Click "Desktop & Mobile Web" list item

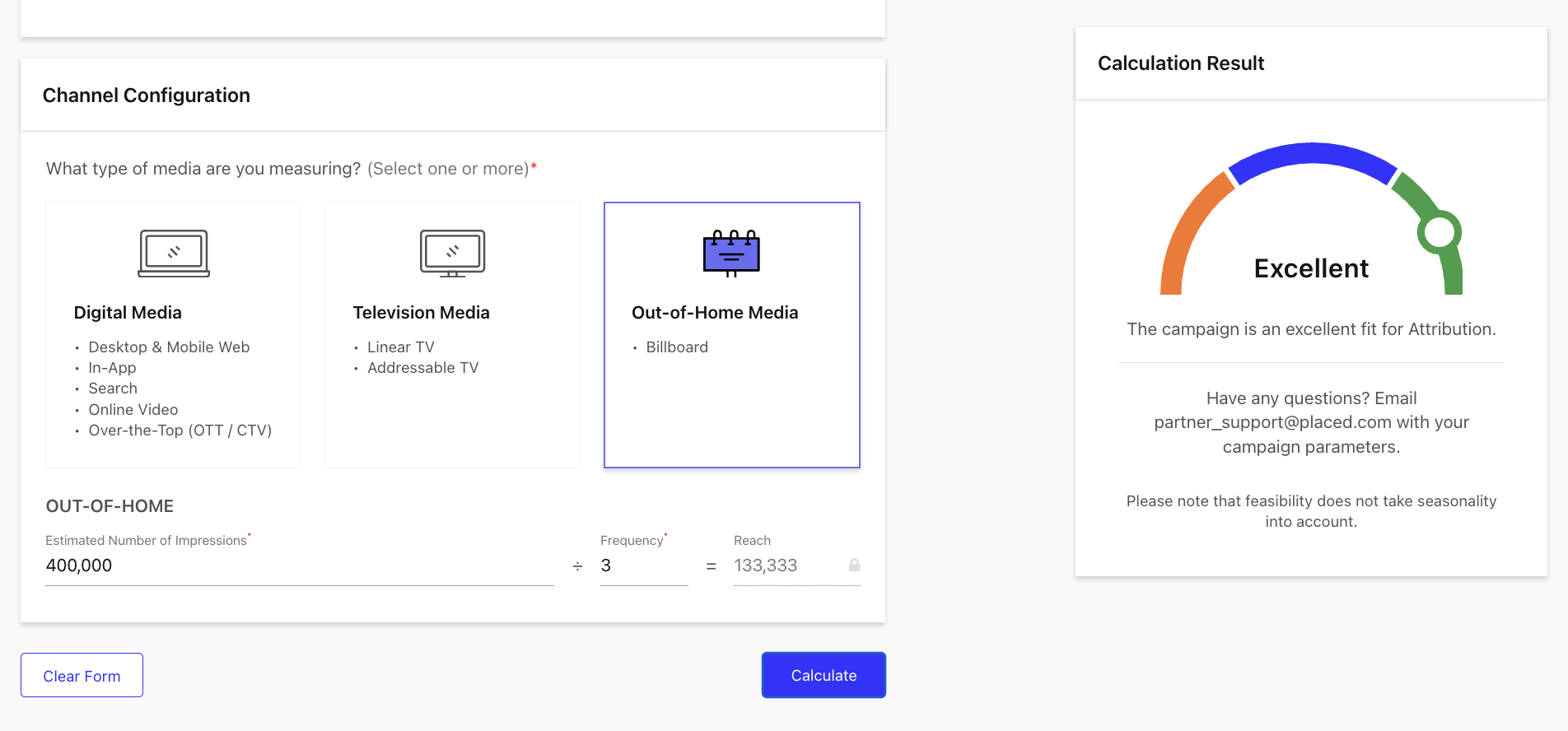(169, 347)
